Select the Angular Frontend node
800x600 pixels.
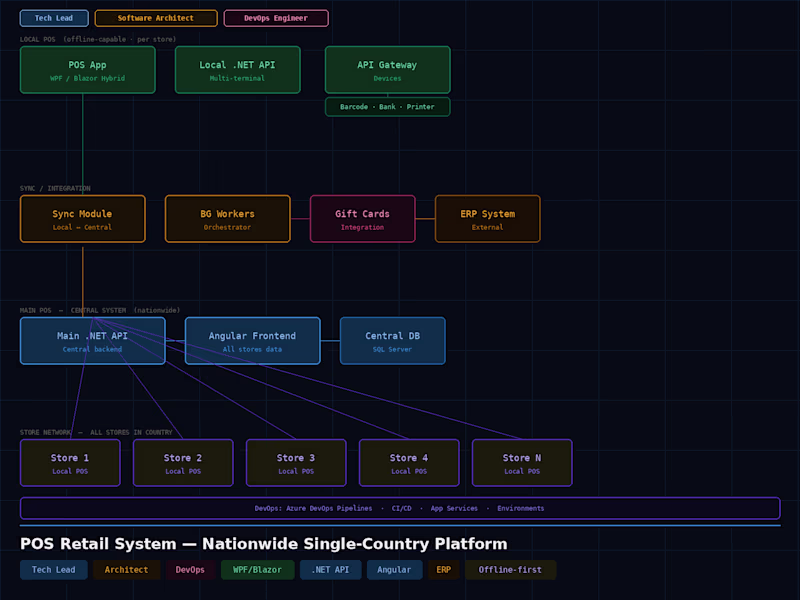pyautogui.click(x=253, y=341)
